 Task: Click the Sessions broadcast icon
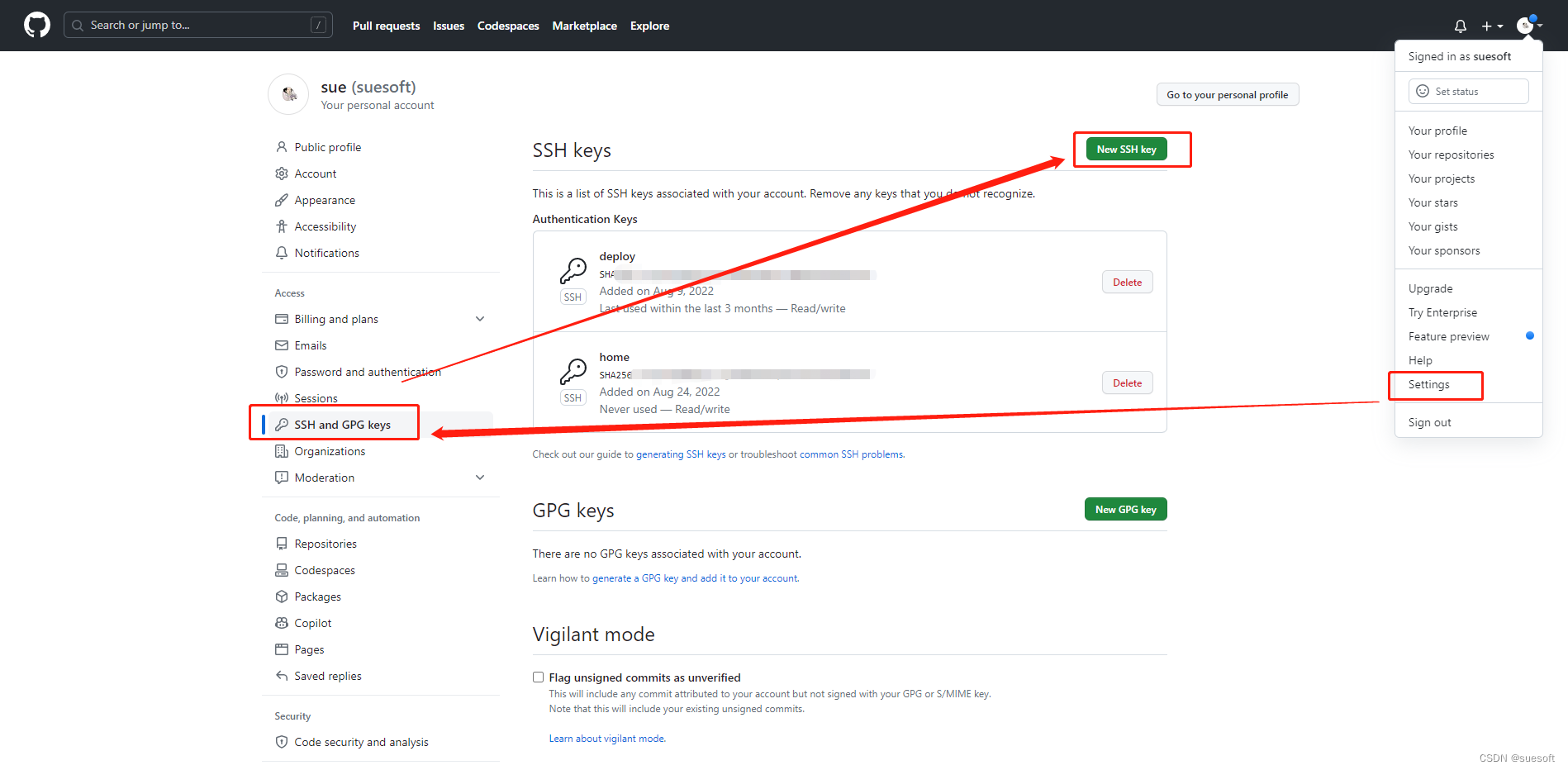pos(282,398)
